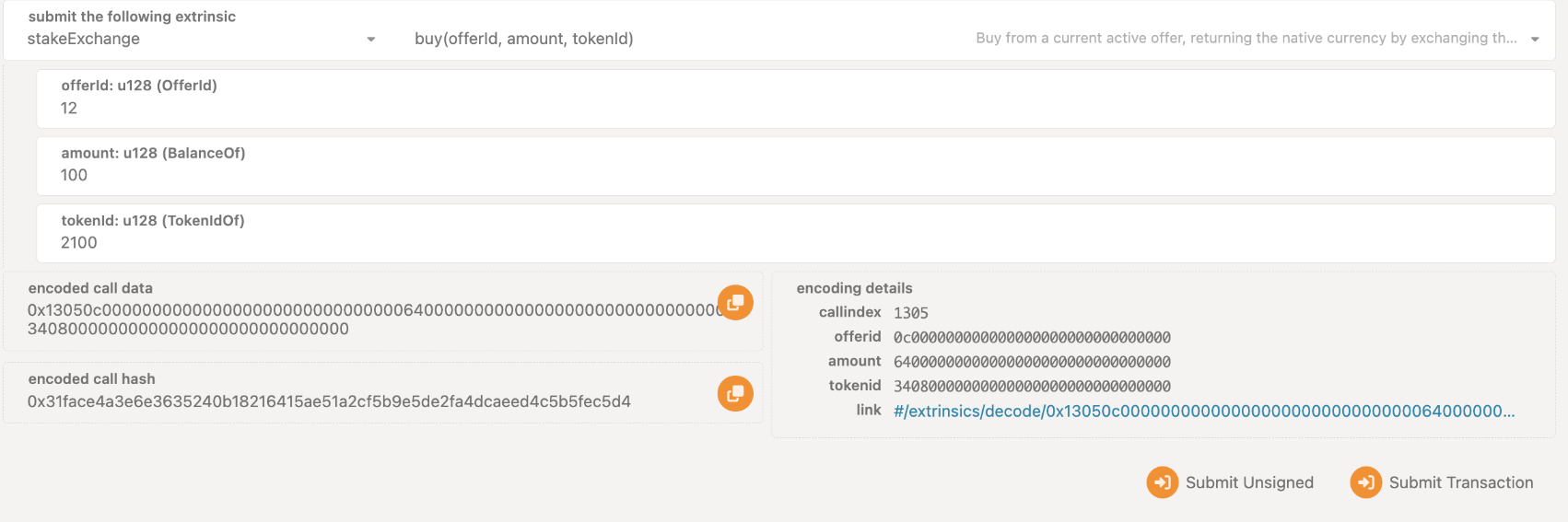The height and width of the screenshot is (522, 1568).
Task: Expand the buy(offerId, amount, tokenId) method dropdown arrow
Action: pos(1535,39)
